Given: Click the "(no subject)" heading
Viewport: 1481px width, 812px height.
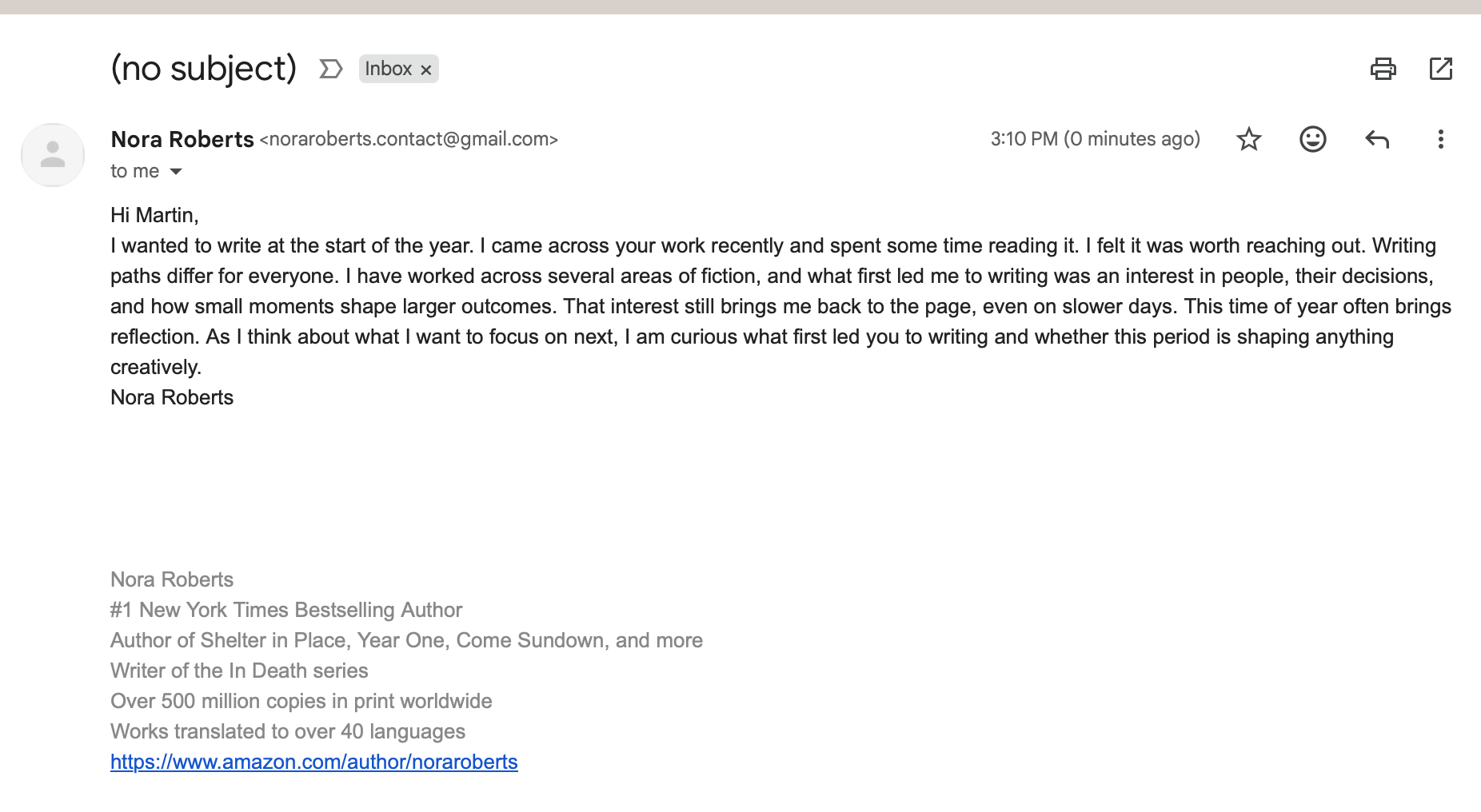Looking at the screenshot, I should point(203,69).
